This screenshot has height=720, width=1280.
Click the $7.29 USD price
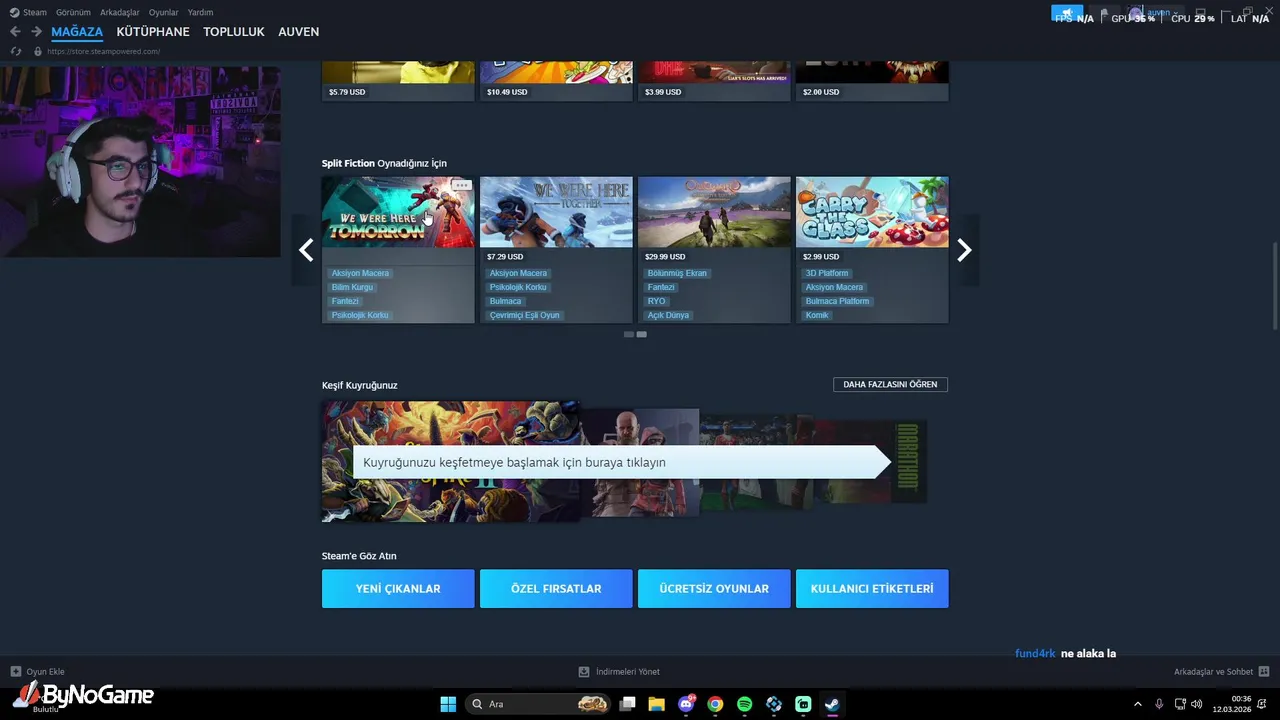pyautogui.click(x=505, y=257)
